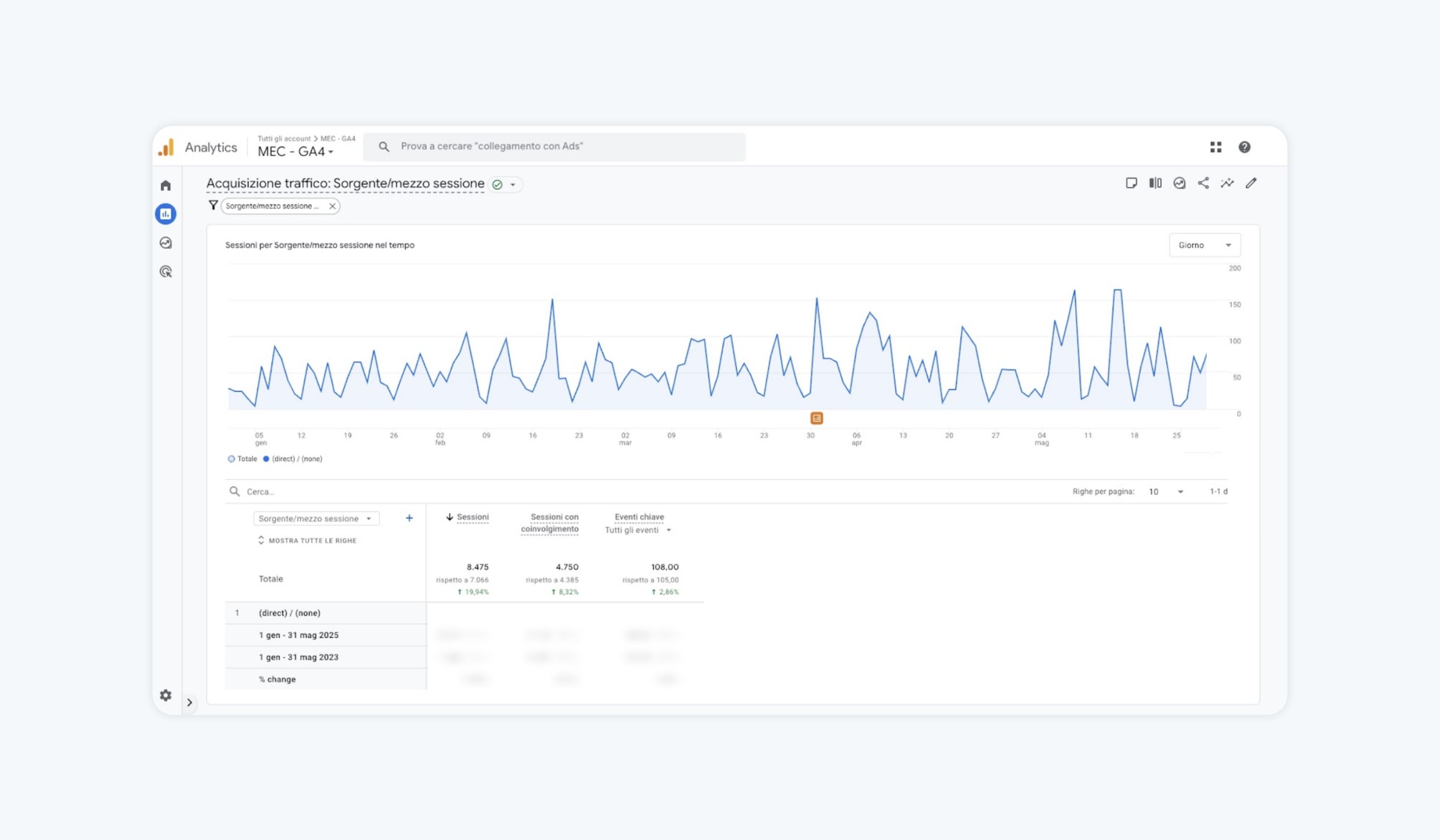The image size is (1440, 840).
Task: Open the Explore icon in sidebar
Action: coord(166,243)
